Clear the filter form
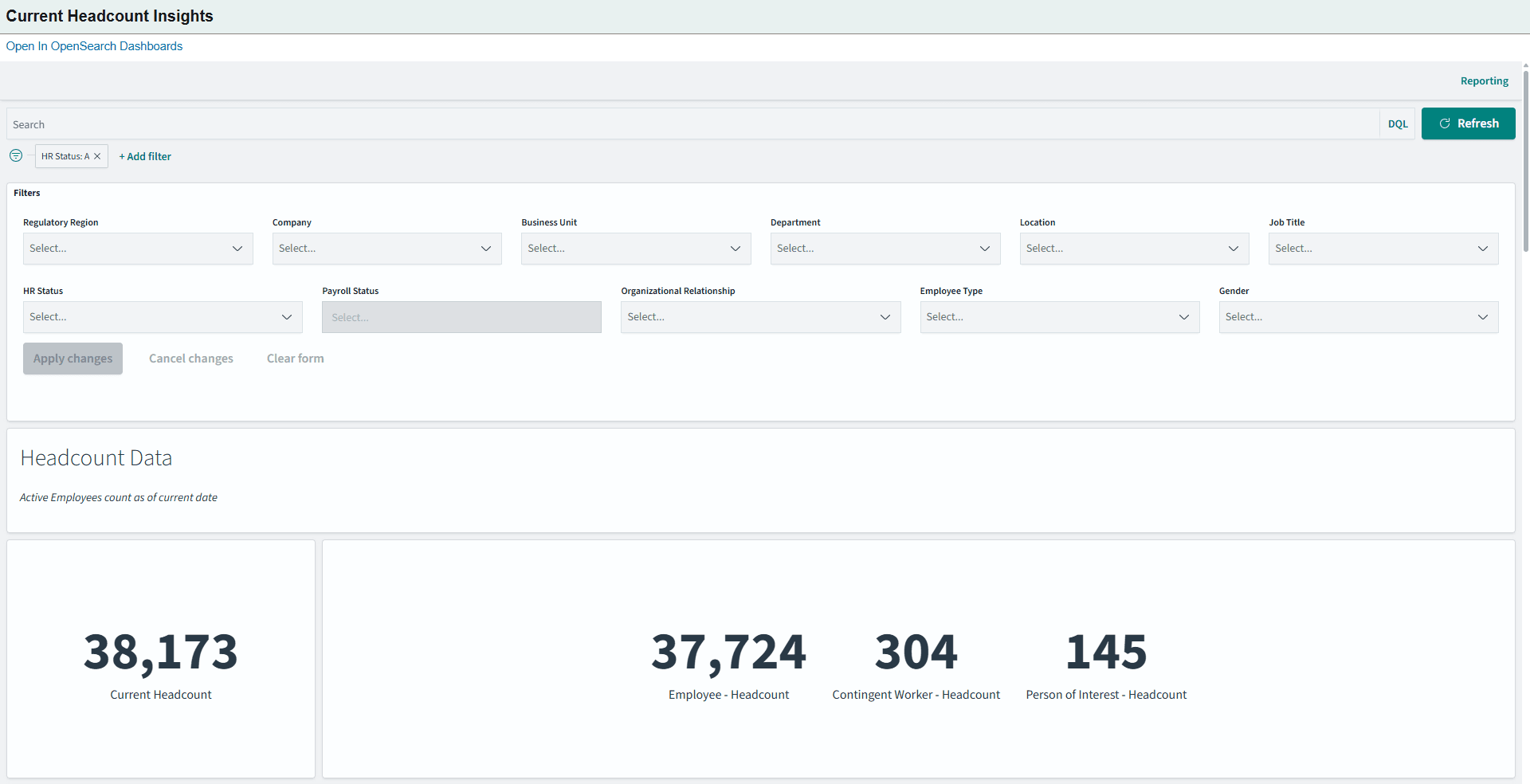This screenshot has height=784, width=1530. point(294,358)
